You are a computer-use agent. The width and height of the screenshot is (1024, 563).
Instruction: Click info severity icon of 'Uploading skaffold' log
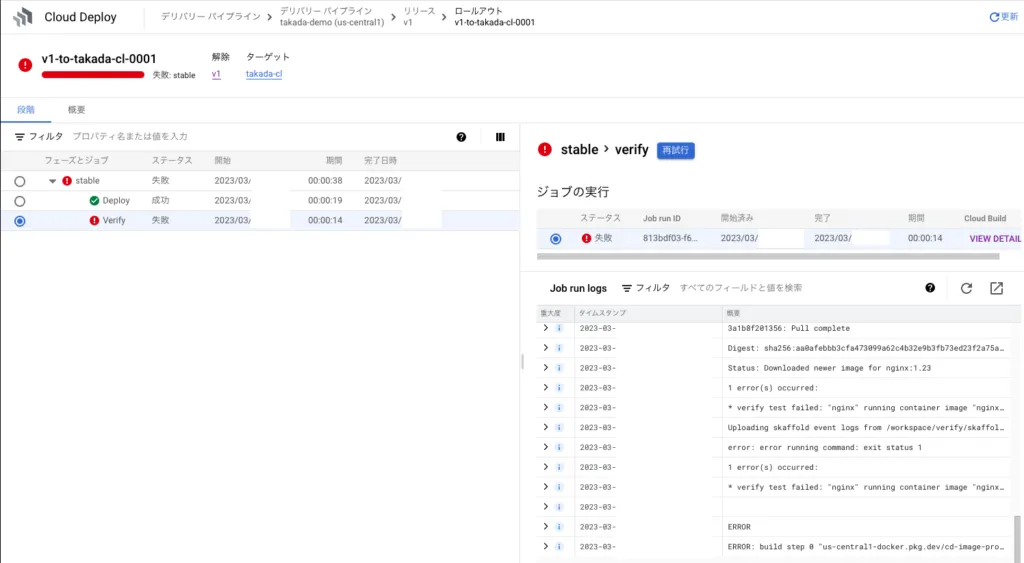(x=559, y=427)
